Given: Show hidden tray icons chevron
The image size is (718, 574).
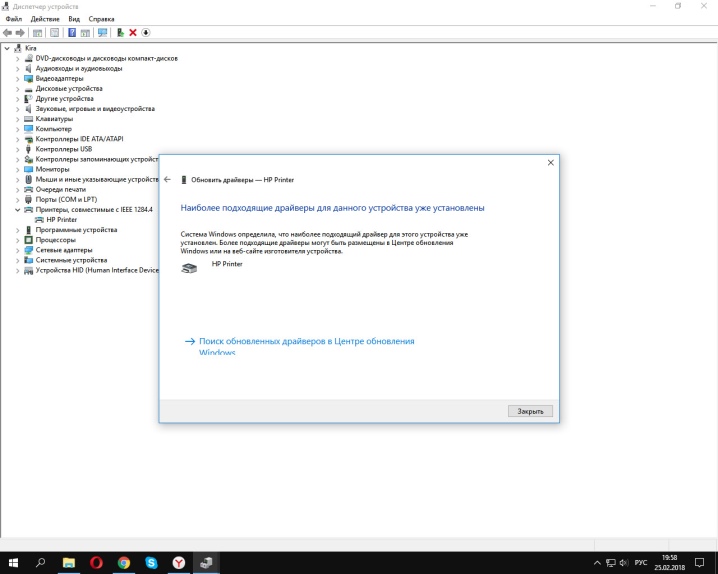Looking at the screenshot, I should [x=597, y=563].
